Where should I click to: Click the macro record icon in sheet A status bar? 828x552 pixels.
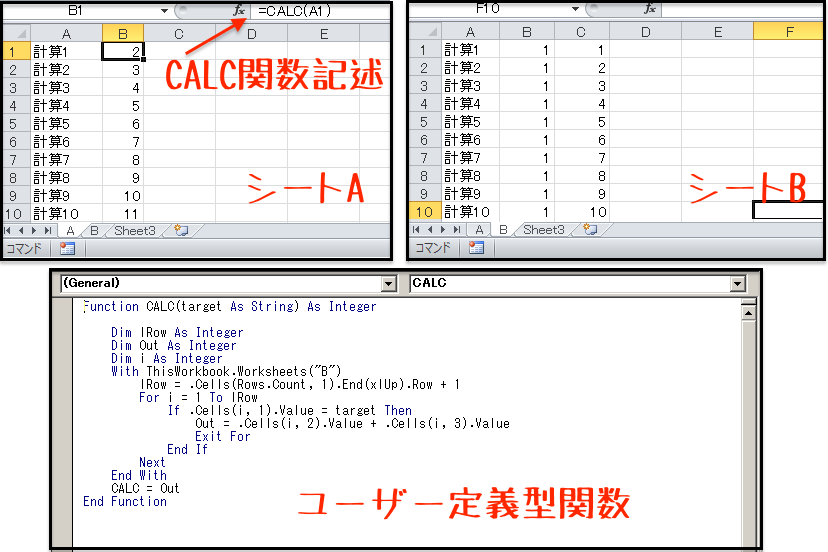pyautogui.click(x=67, y=248)
